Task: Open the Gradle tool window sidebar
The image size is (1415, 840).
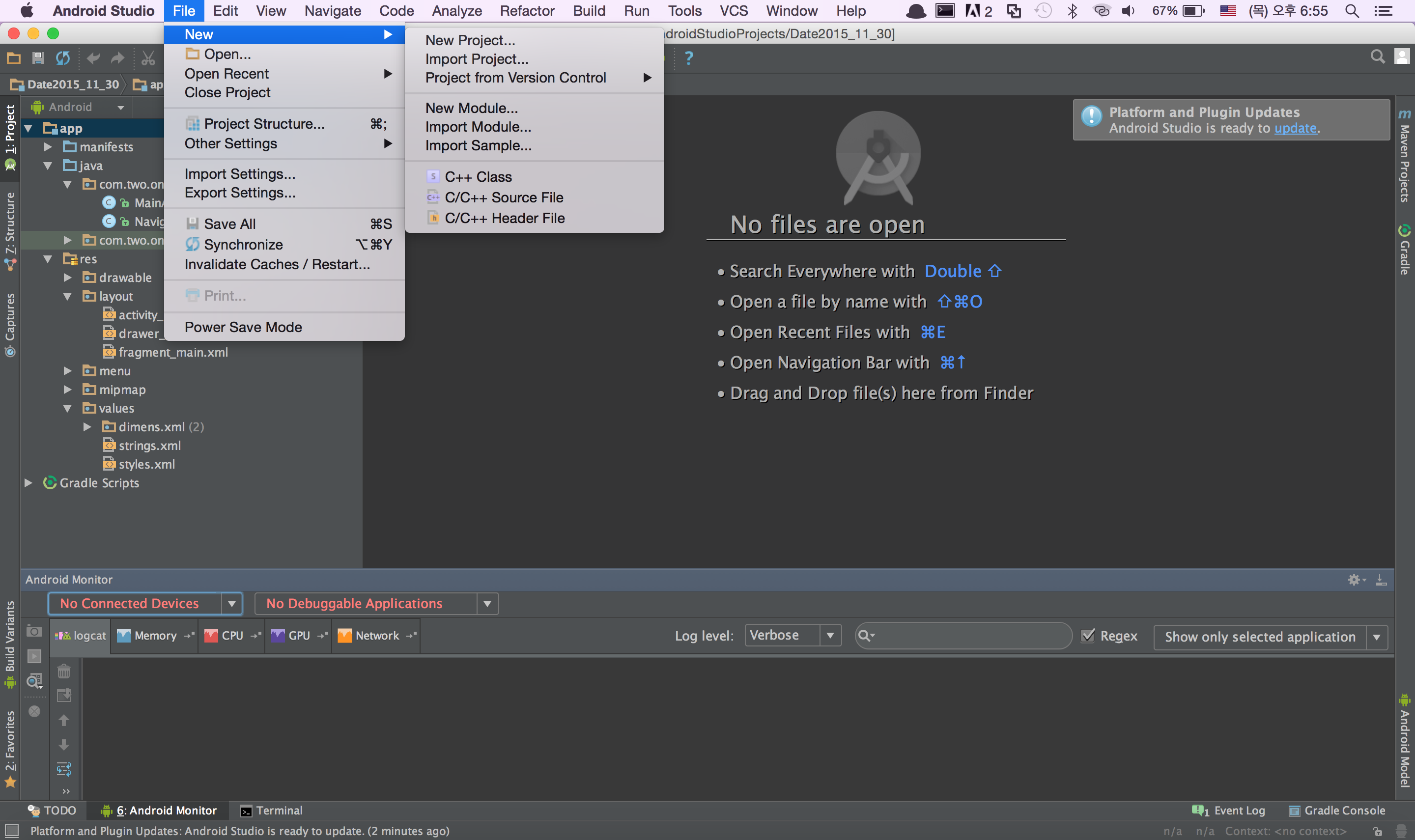Action: 1404,250
